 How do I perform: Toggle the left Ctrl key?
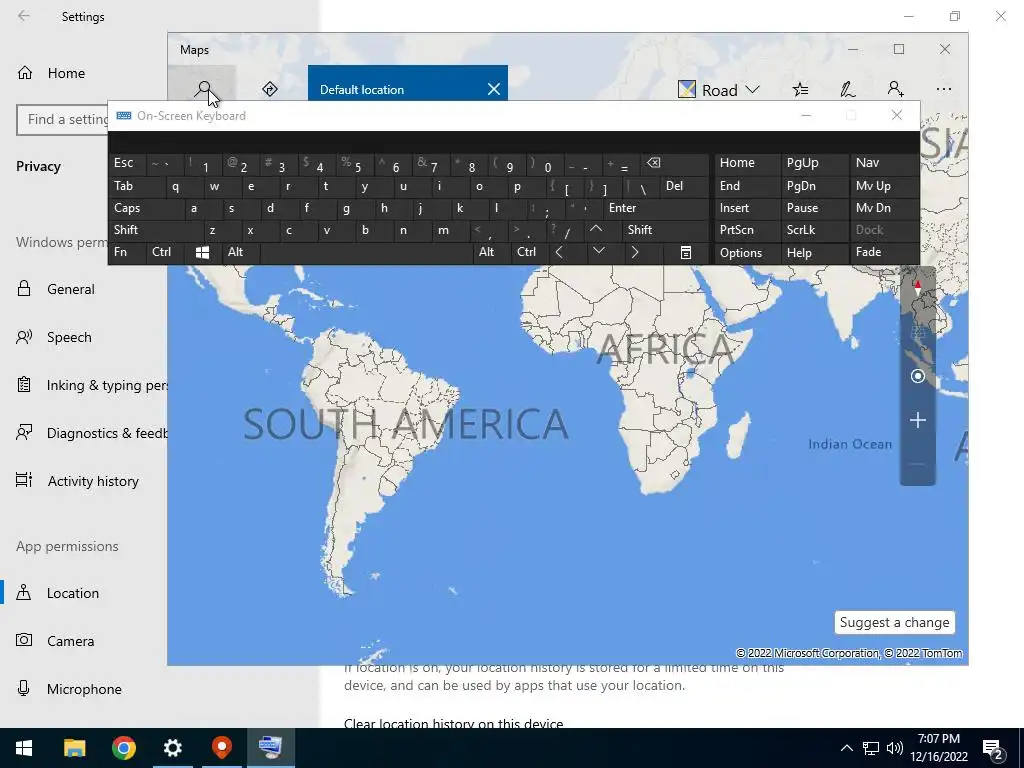click(x=164, y=252)
